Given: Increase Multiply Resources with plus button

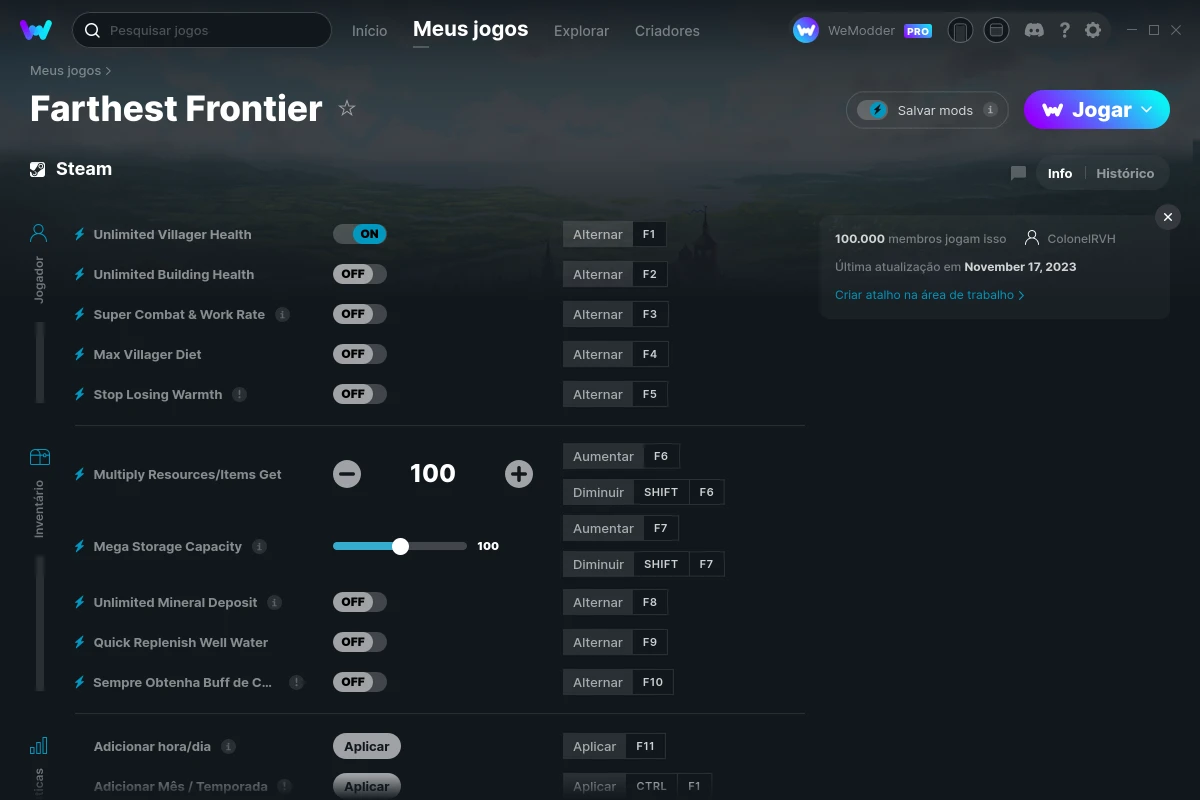Looking at the screenshot, I should pyautogui.click(x=519, y=474).
